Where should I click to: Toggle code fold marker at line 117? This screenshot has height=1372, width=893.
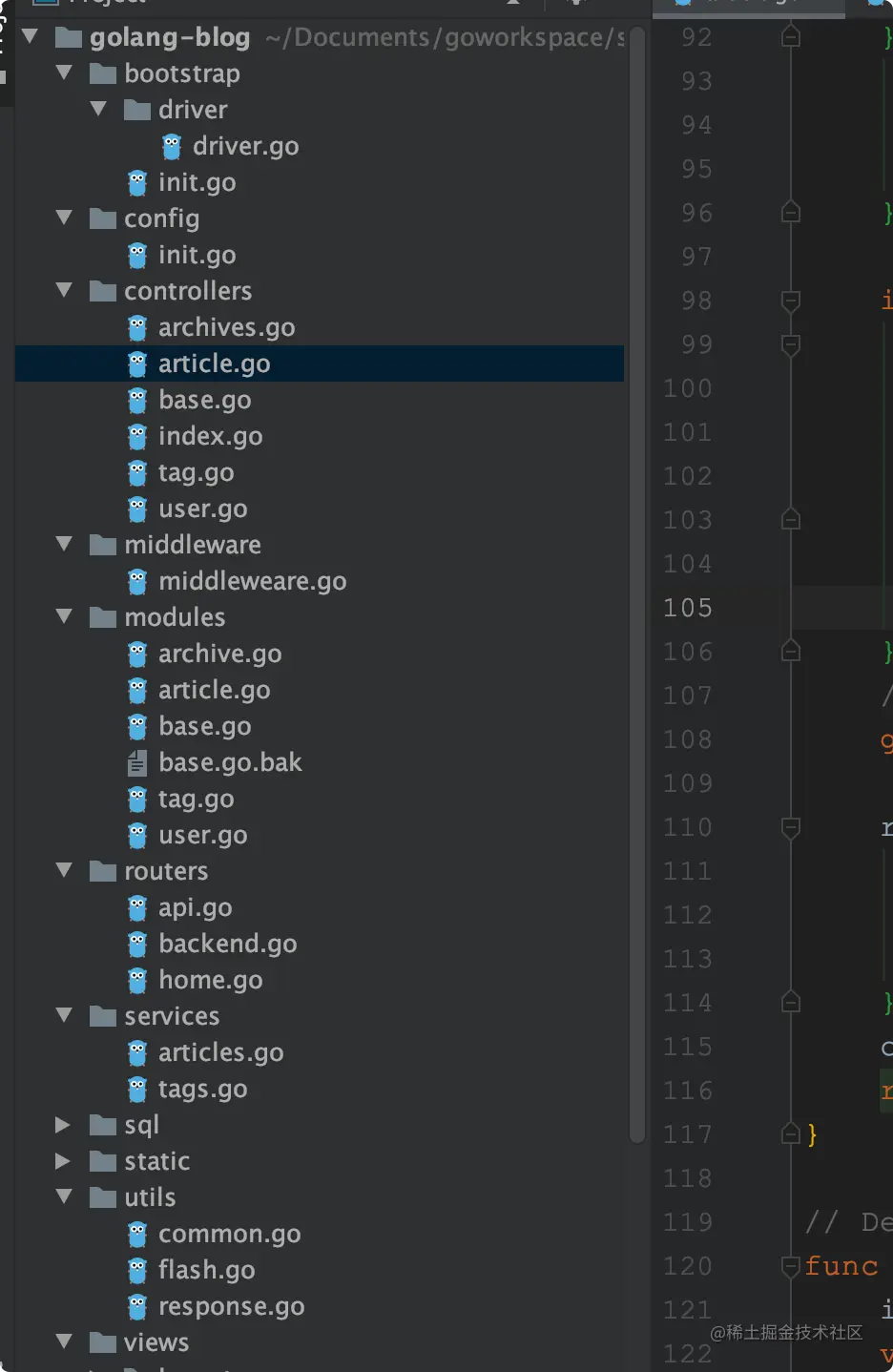[x=791, y=1133]
